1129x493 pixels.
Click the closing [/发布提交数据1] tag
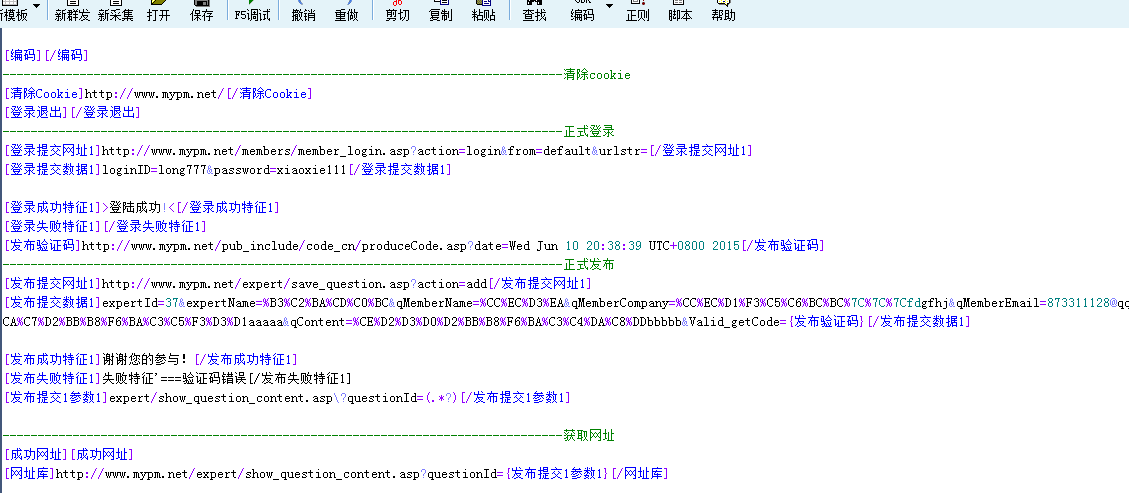click(919, 322)
